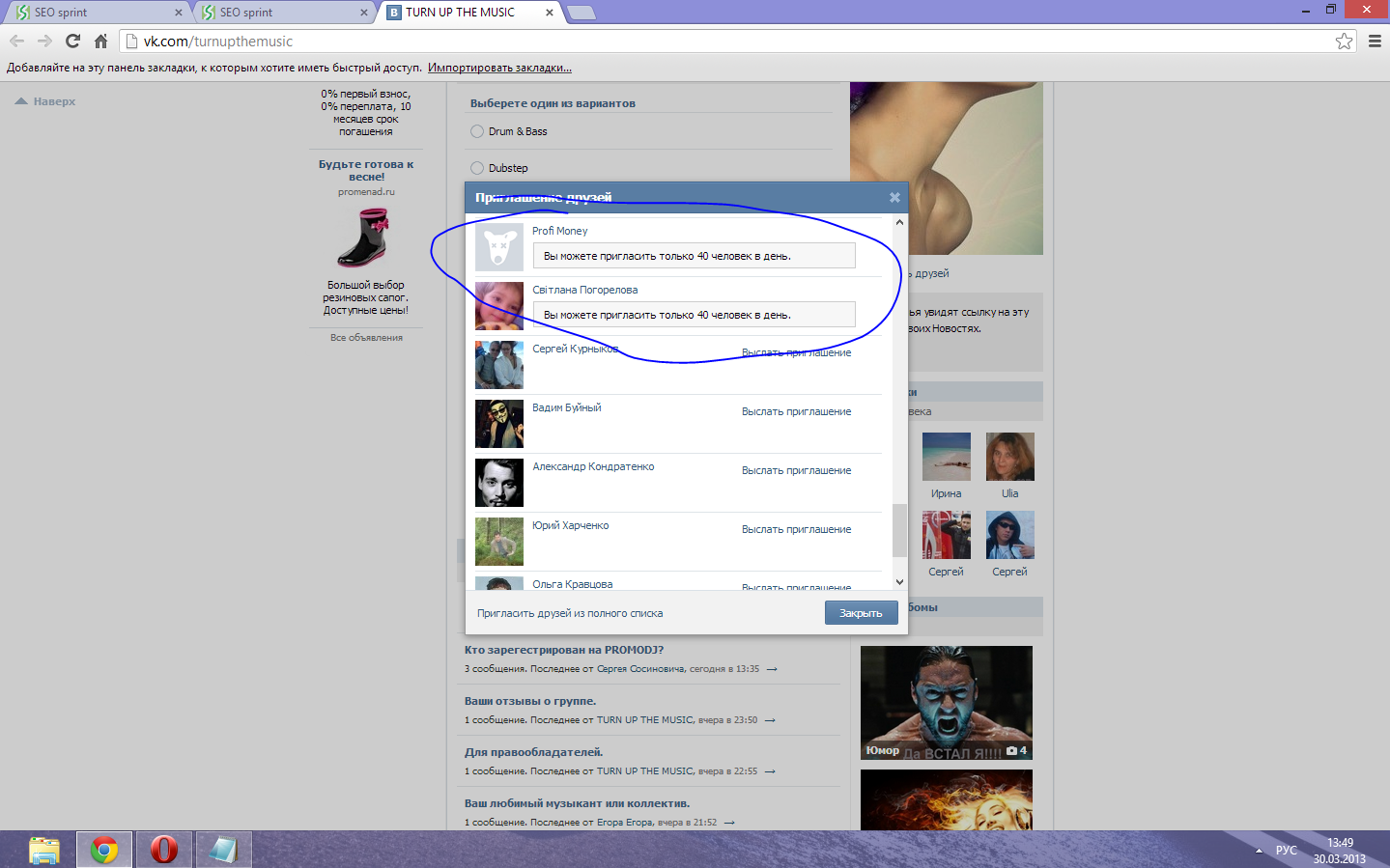The height and width of the screenshot is (868, 1390).
Task: Go to last message posted вчера в 23:50
Action: coord(770,720)
